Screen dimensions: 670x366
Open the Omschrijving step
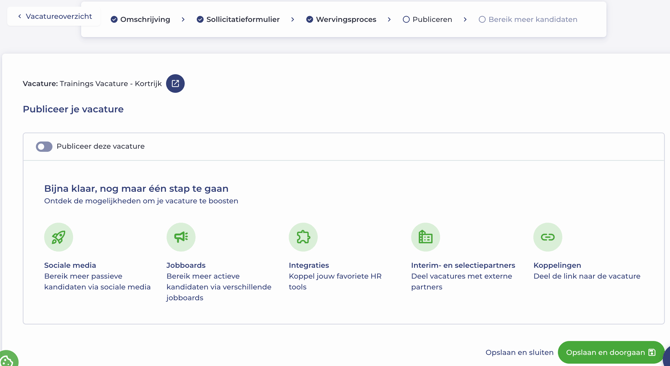145,20
